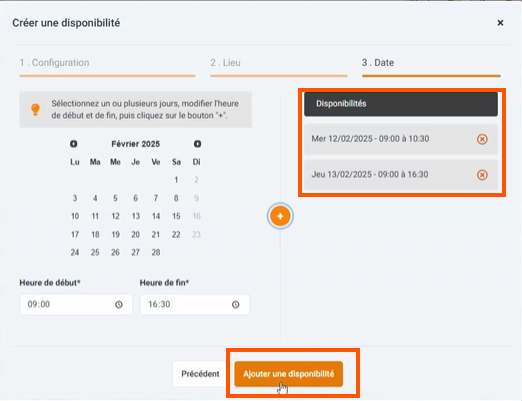
Task: Close the Créer une disponibilité dialog
Action: (500, 23)
